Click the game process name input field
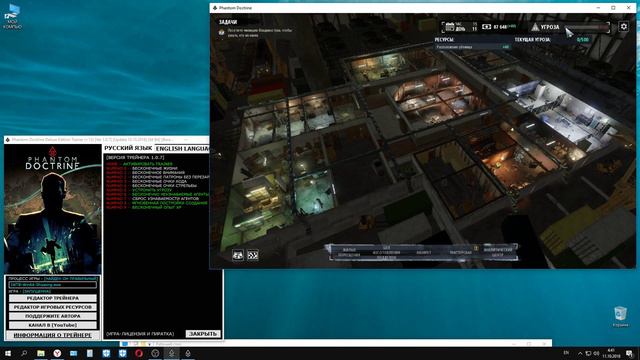The image size is (640, 360). pos(53,284)
